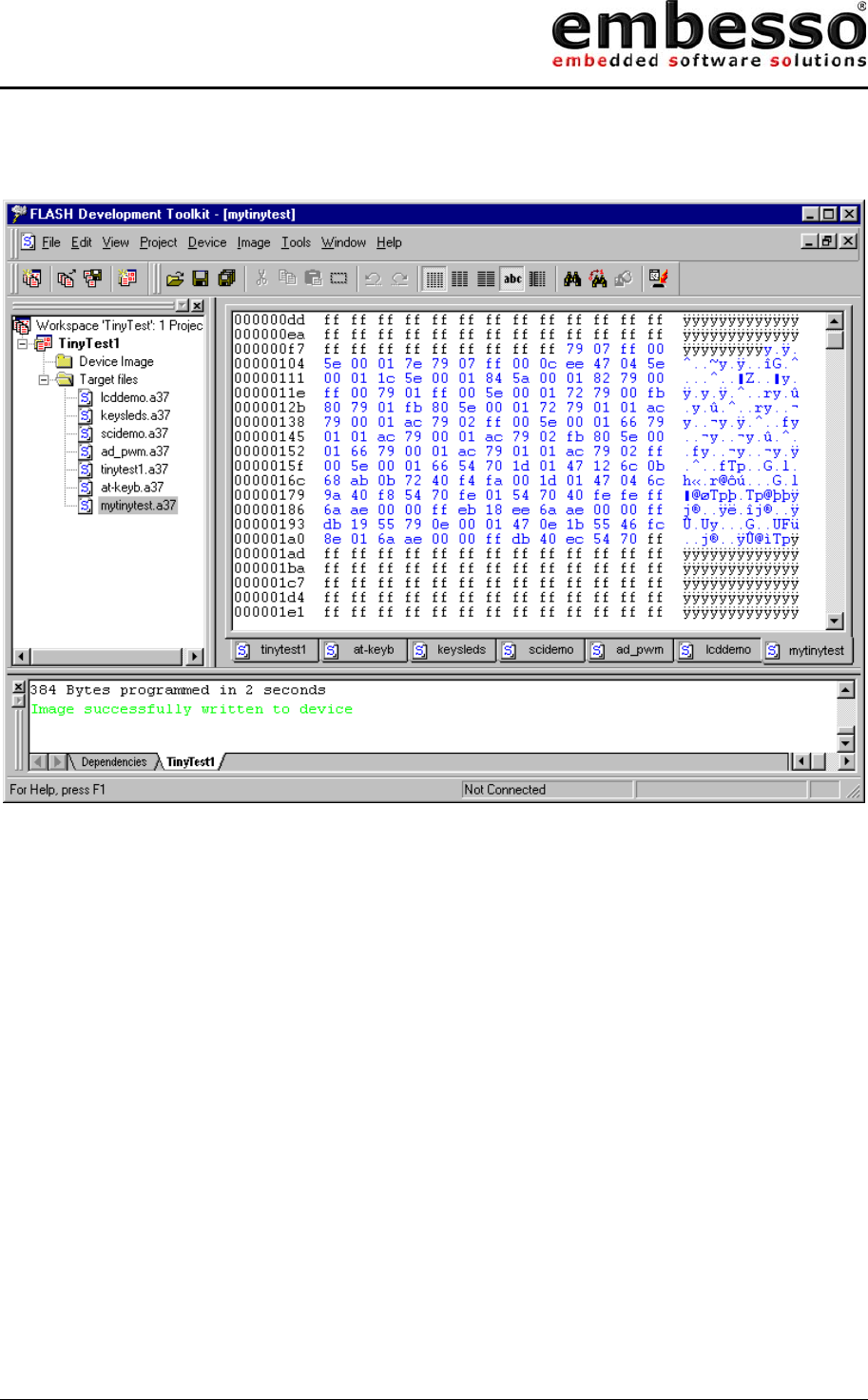Viewport: 868px width, 1400px height.
Task: Click the single floppy disk save icon
Action: (x=201, y=278)
